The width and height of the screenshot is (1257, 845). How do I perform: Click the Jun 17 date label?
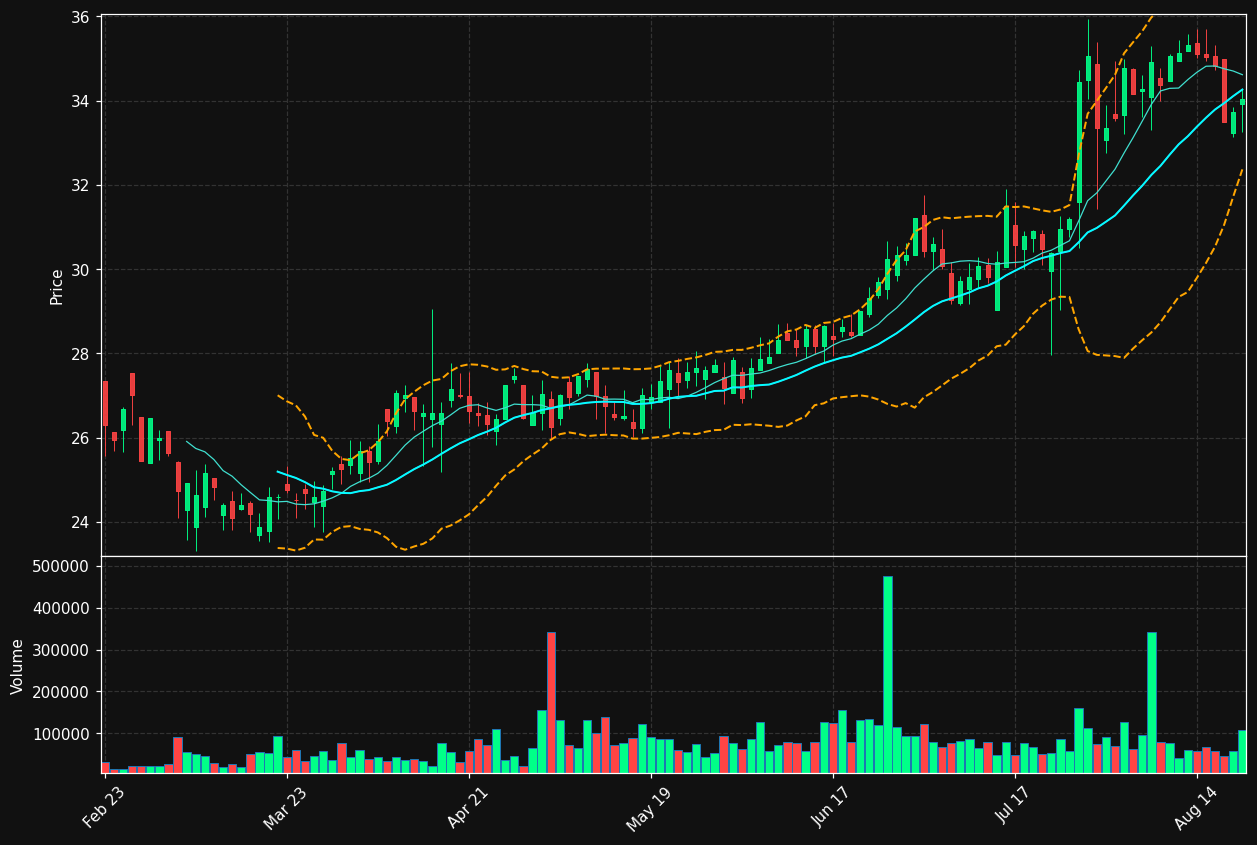coord(833,807)
